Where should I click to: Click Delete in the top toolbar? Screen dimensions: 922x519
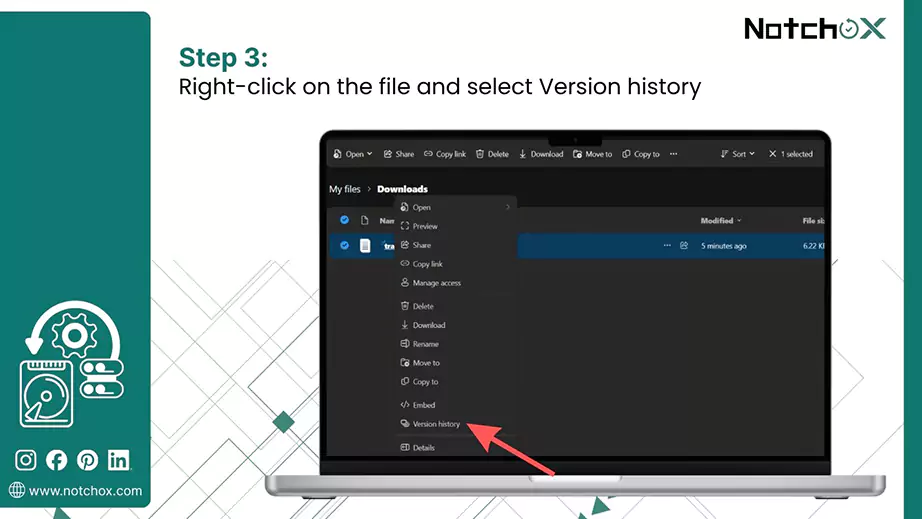pos(492,154)
